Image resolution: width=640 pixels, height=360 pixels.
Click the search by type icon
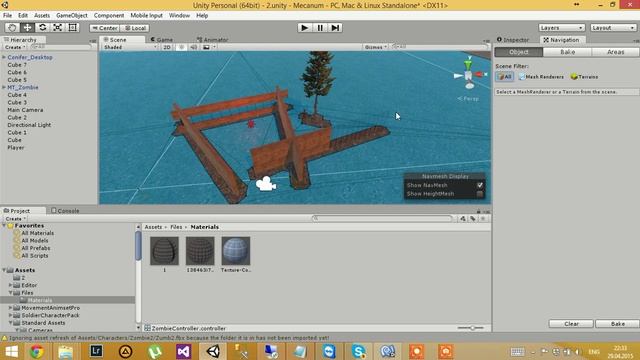tap(462, 219)
